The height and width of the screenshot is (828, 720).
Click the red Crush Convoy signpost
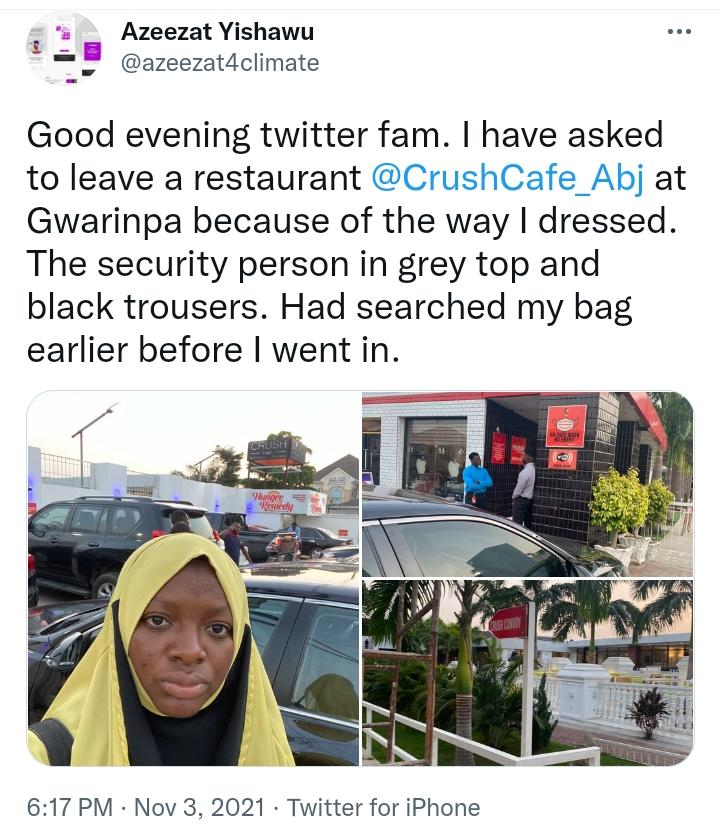[508, 624]
